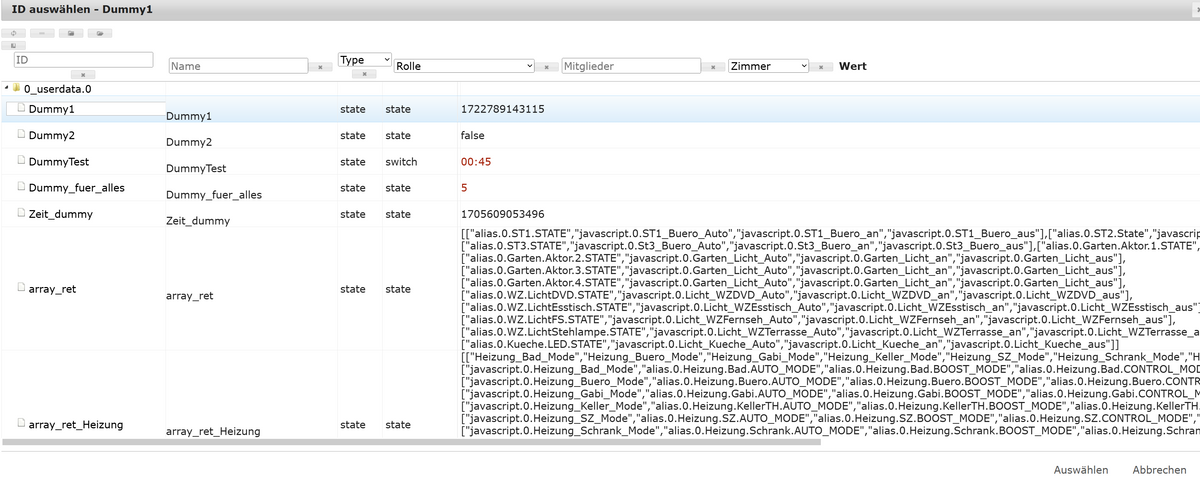Click the dialog title ID auswählen - Dummy1
The height and width of the screenshot is (481, 1200).
point(82,9)
